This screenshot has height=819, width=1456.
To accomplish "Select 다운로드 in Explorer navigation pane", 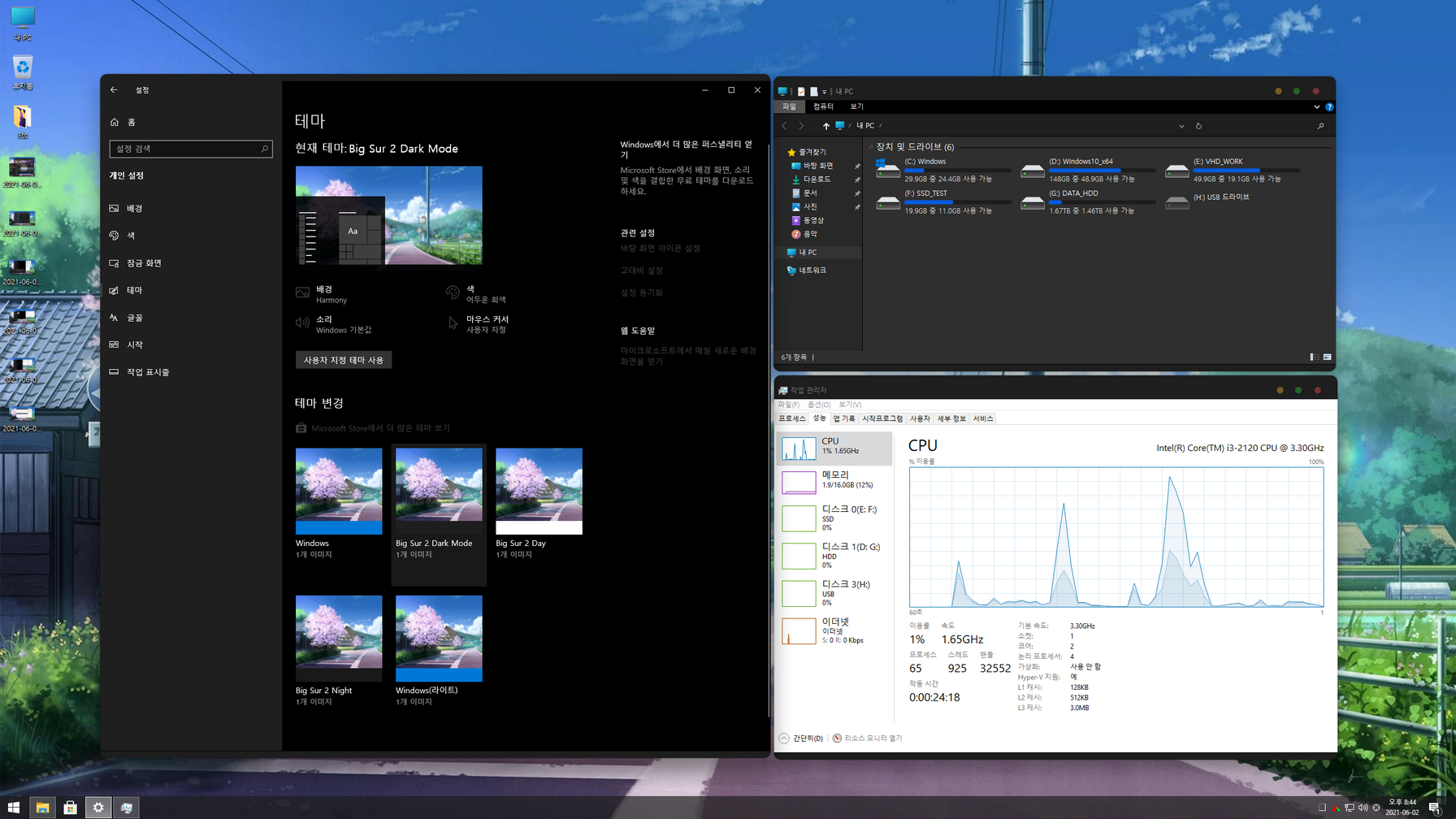I will click(811, 180).
